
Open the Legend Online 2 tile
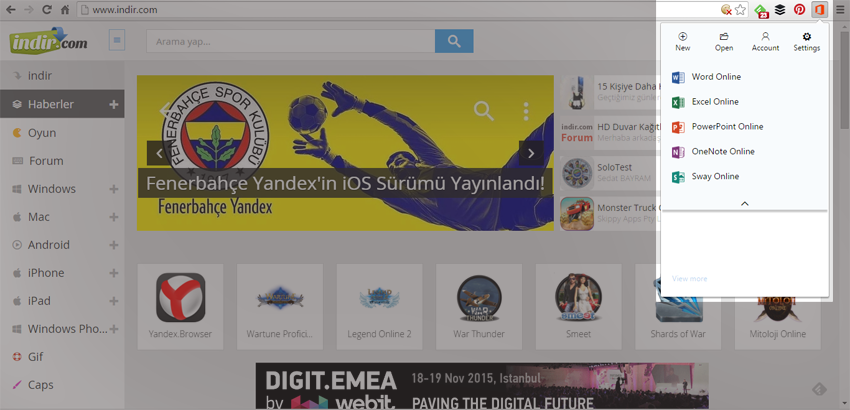(379, 306)
